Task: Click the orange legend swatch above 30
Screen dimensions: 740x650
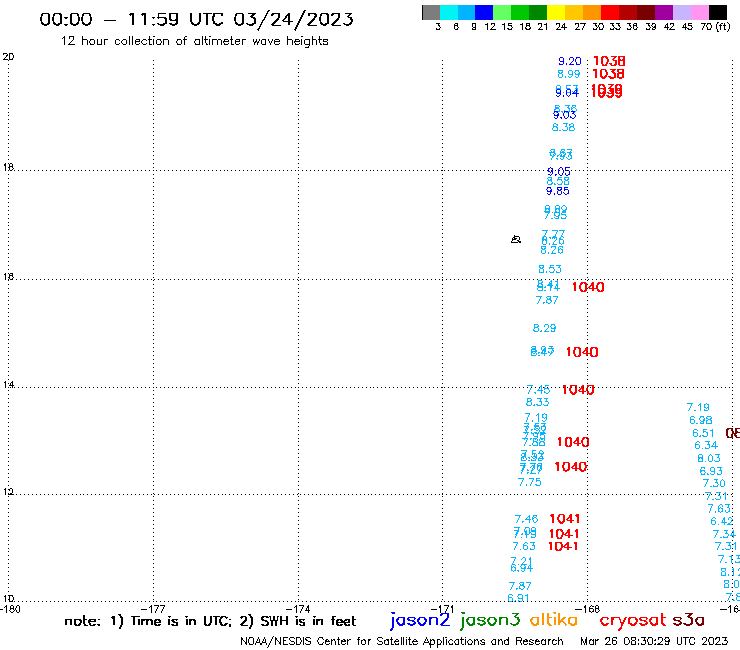Action: pos(592,12)
